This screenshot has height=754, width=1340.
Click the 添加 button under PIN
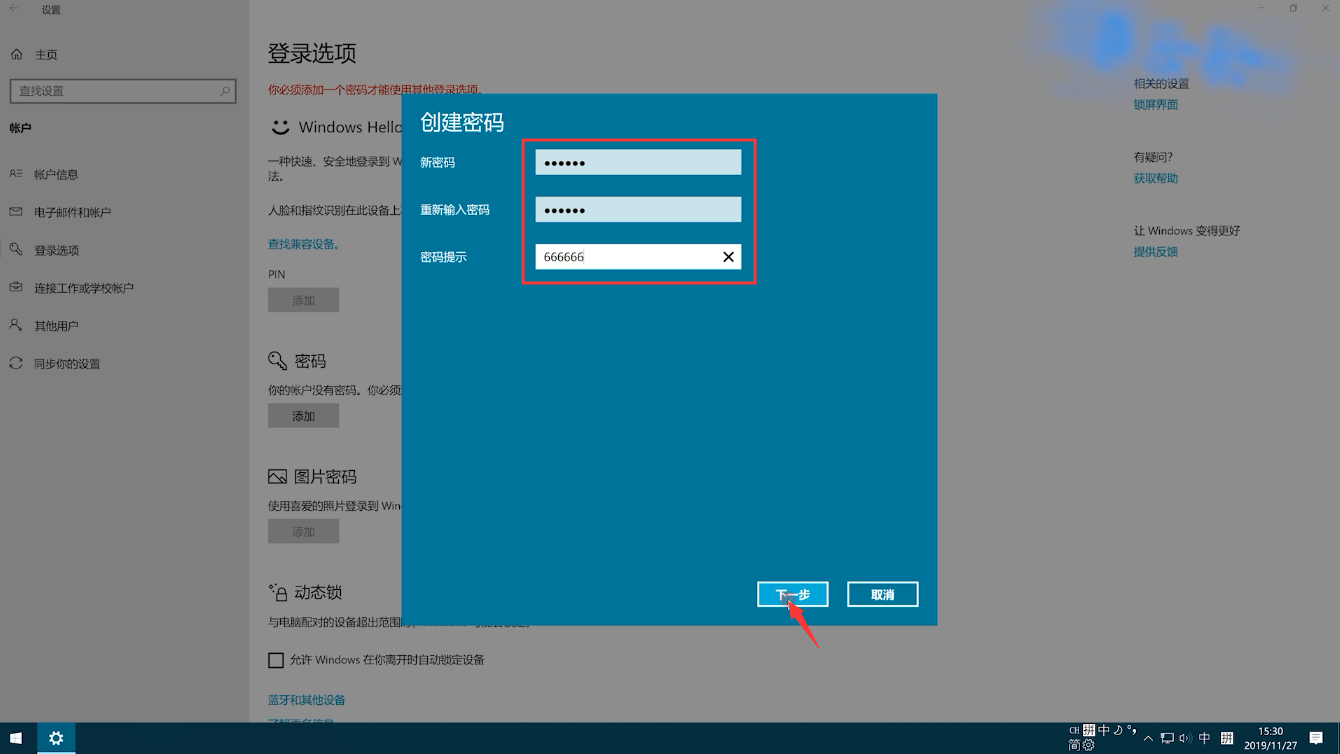303,300
